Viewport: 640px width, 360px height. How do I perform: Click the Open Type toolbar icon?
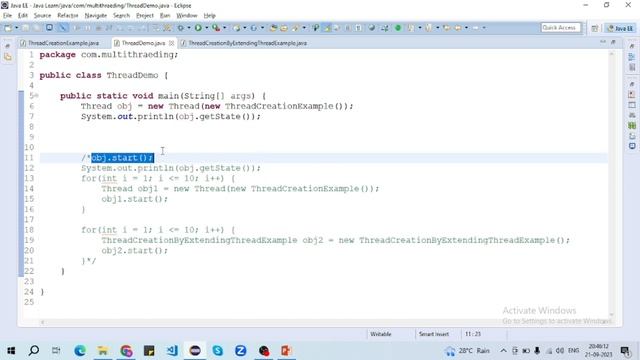pyautogui.click(x=273, y=28)
